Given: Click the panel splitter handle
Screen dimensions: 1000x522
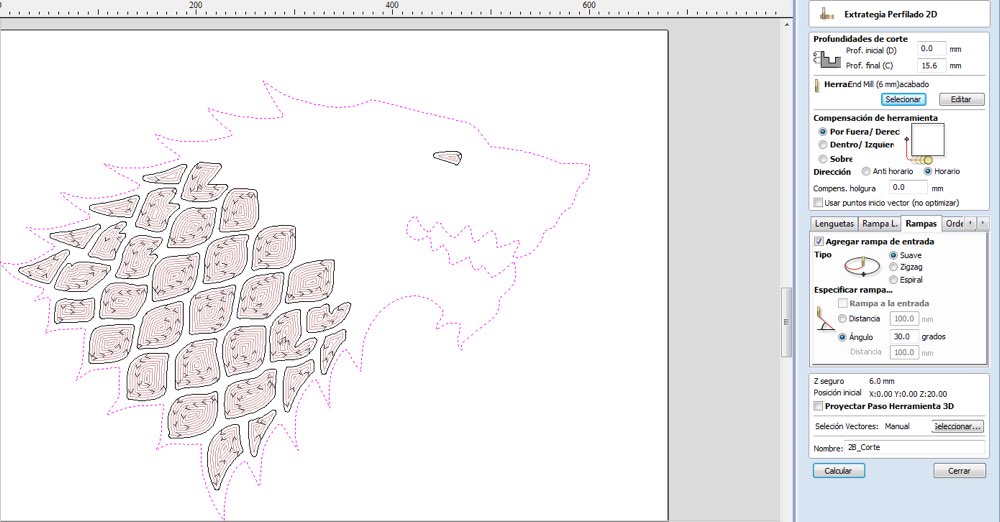Looking at the screenshot, I should (x=786, y=322).
